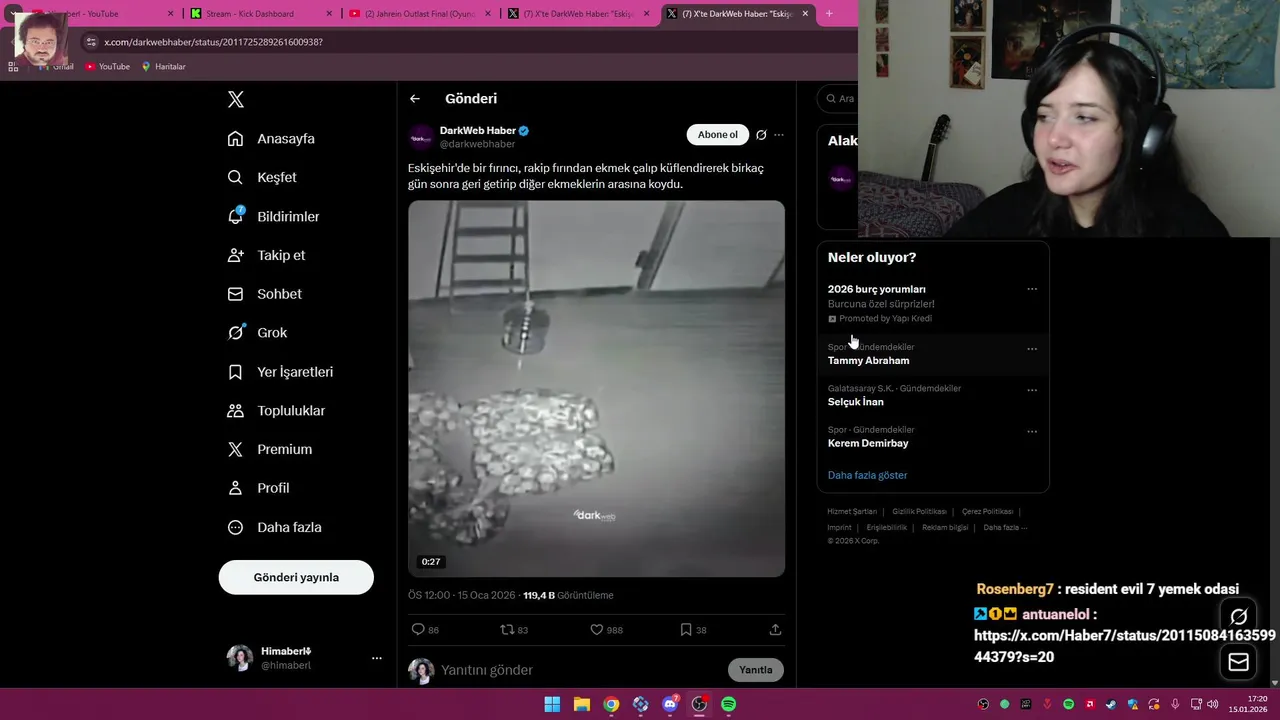Open OBS Studio from the taskbar

point(699,704)
